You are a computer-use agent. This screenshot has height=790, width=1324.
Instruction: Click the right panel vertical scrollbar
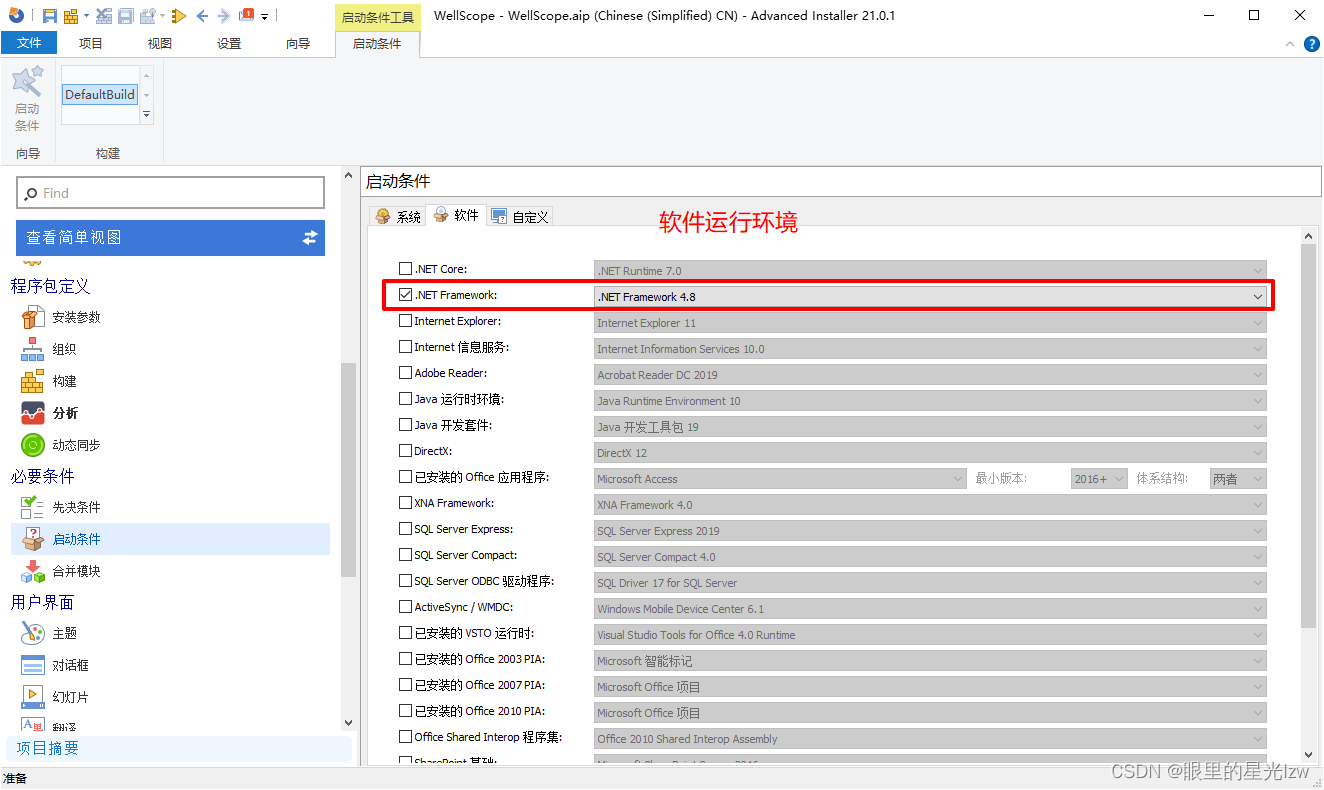click(x=1309, y=435)
